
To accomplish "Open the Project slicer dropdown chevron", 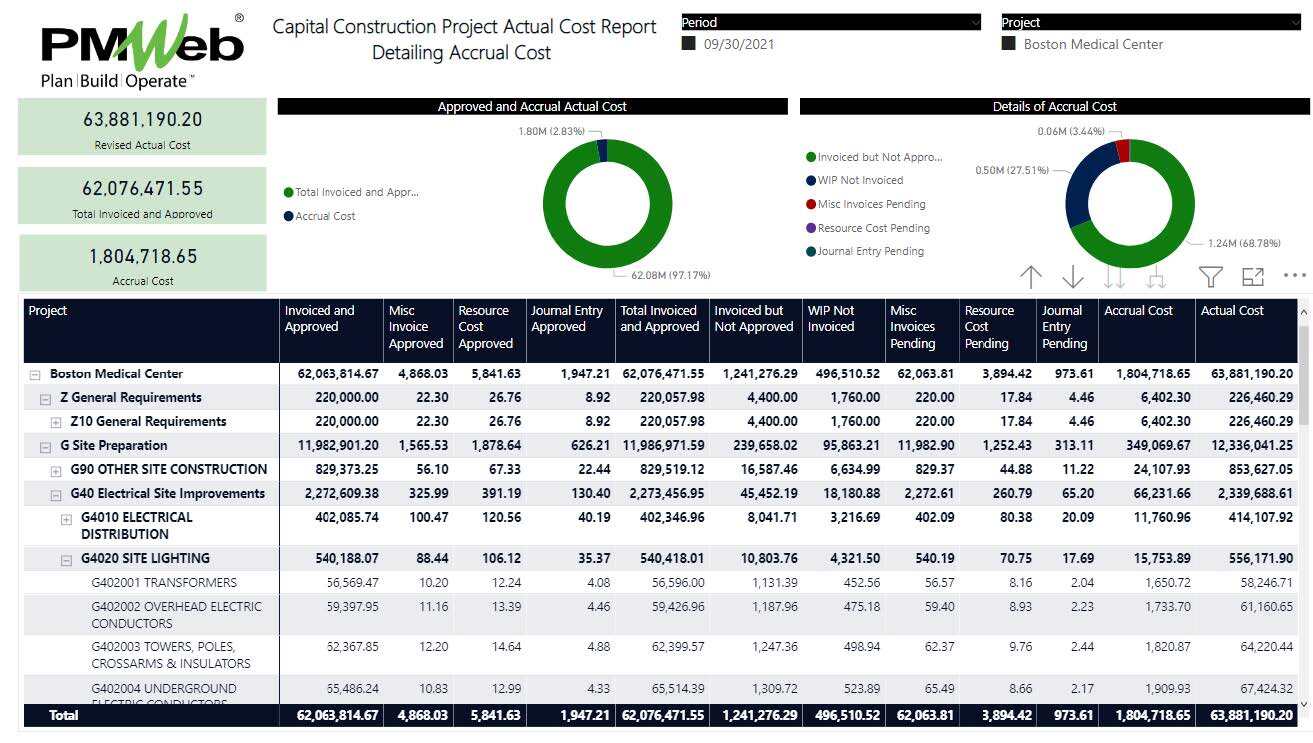I will tap(1294, 22).
